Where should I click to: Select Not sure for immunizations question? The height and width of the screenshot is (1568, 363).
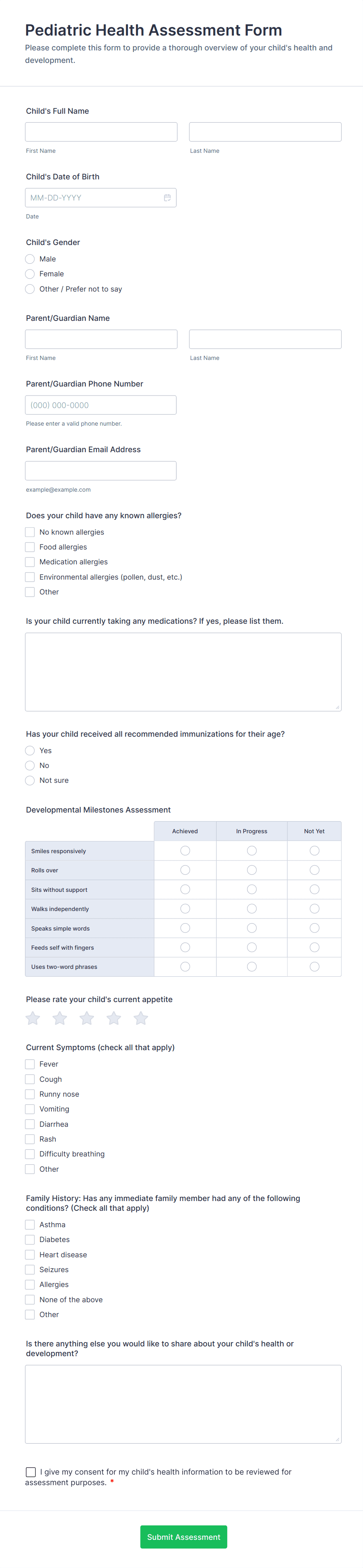click(x=30, y=780)
